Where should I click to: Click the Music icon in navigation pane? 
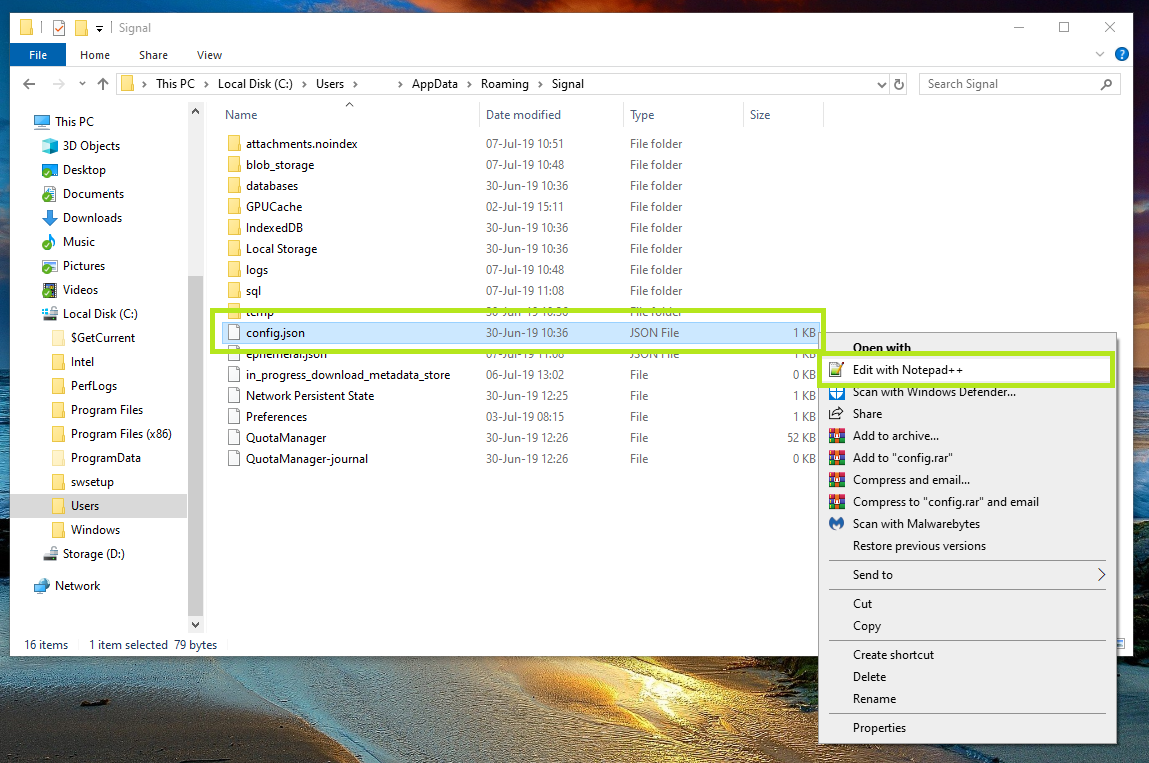click(x=49, y=242)
